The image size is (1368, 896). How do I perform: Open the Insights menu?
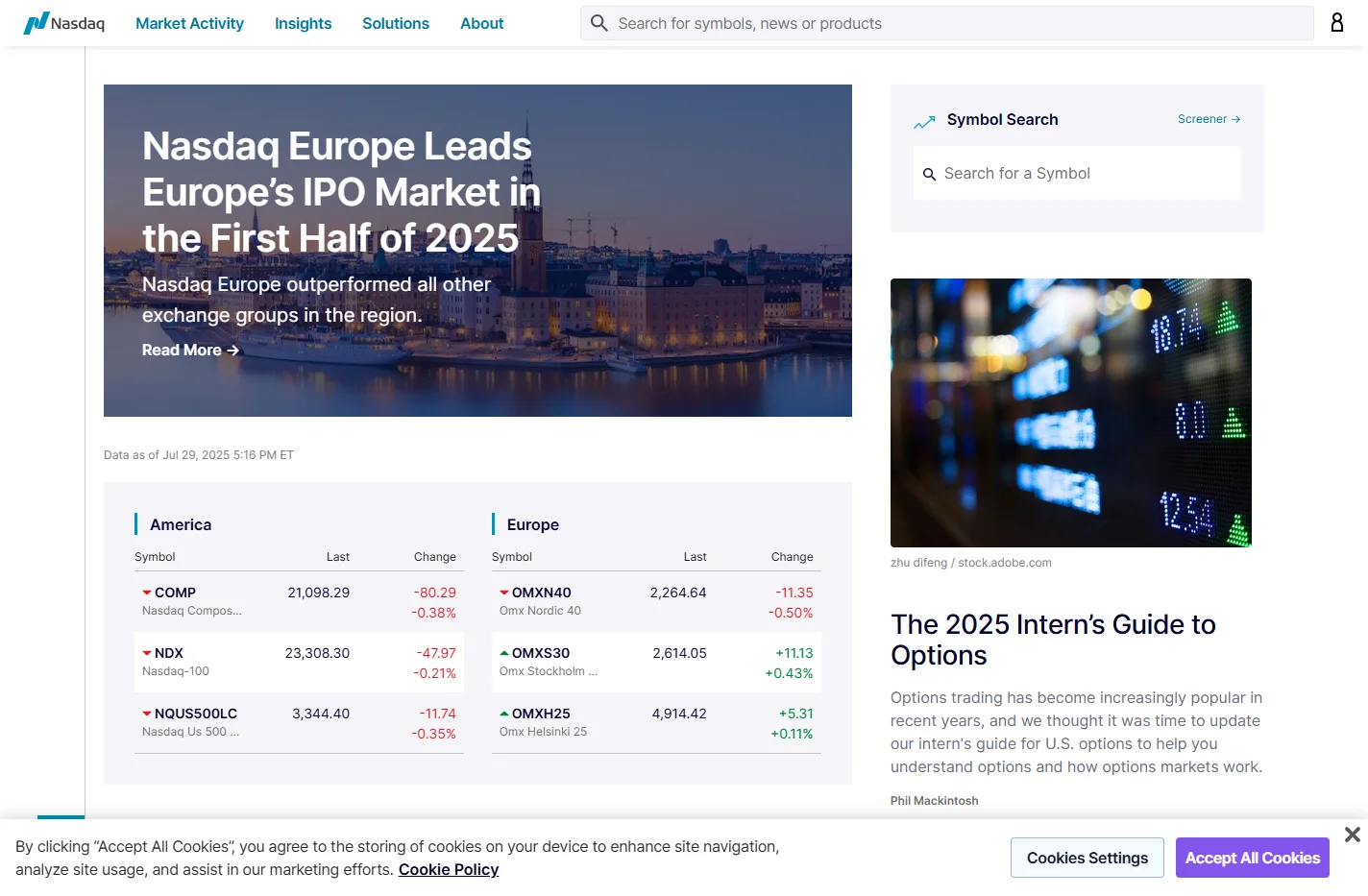coord(303,23)
